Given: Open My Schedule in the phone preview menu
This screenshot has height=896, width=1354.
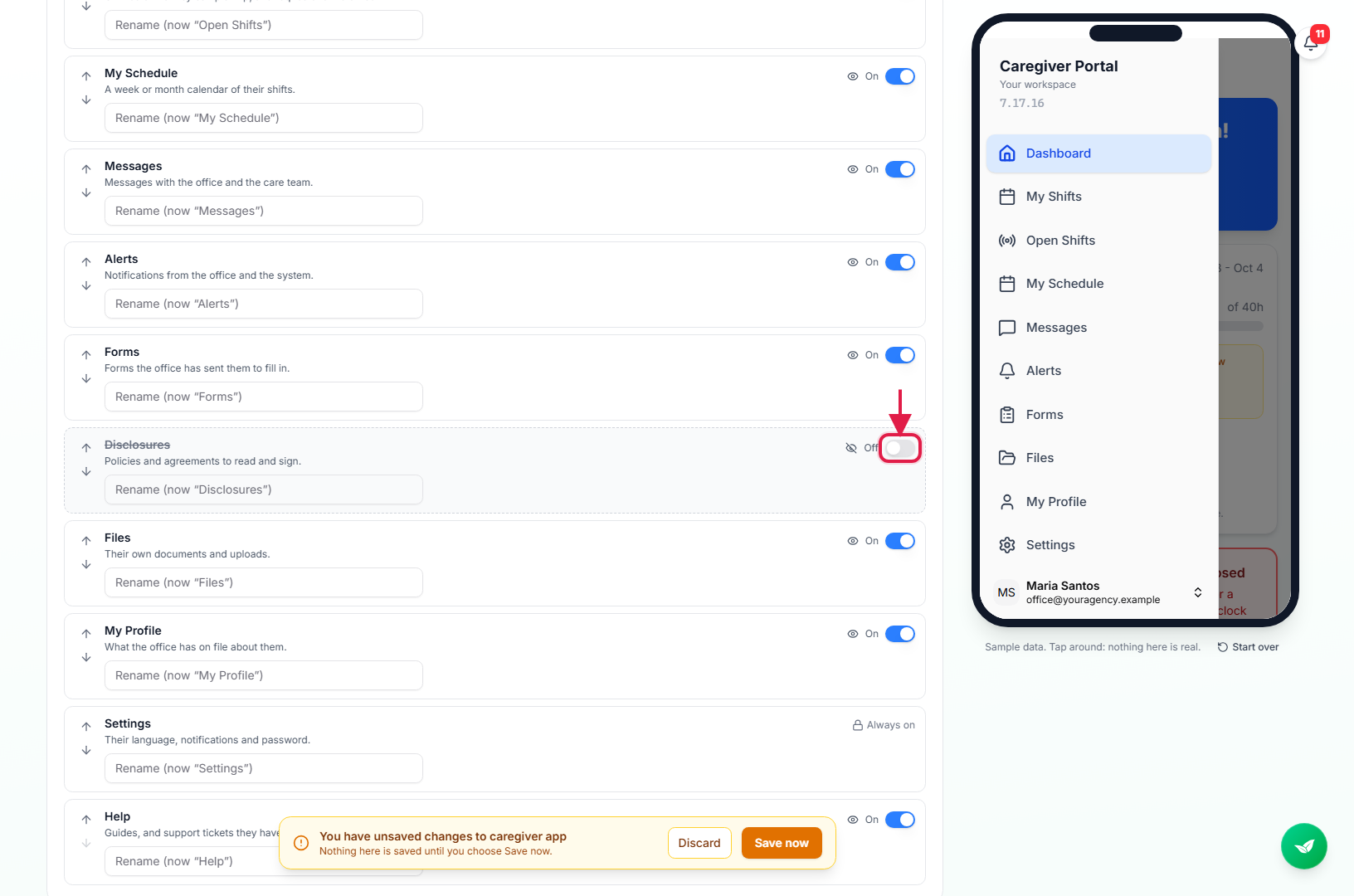Looking at the screenshot, I should 1099,284.
